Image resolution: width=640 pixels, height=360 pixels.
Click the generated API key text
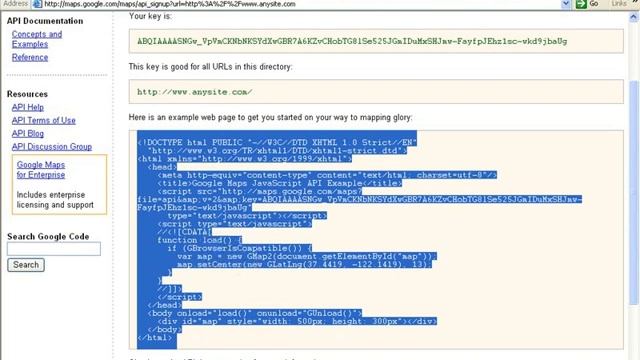tap(352, 41)
